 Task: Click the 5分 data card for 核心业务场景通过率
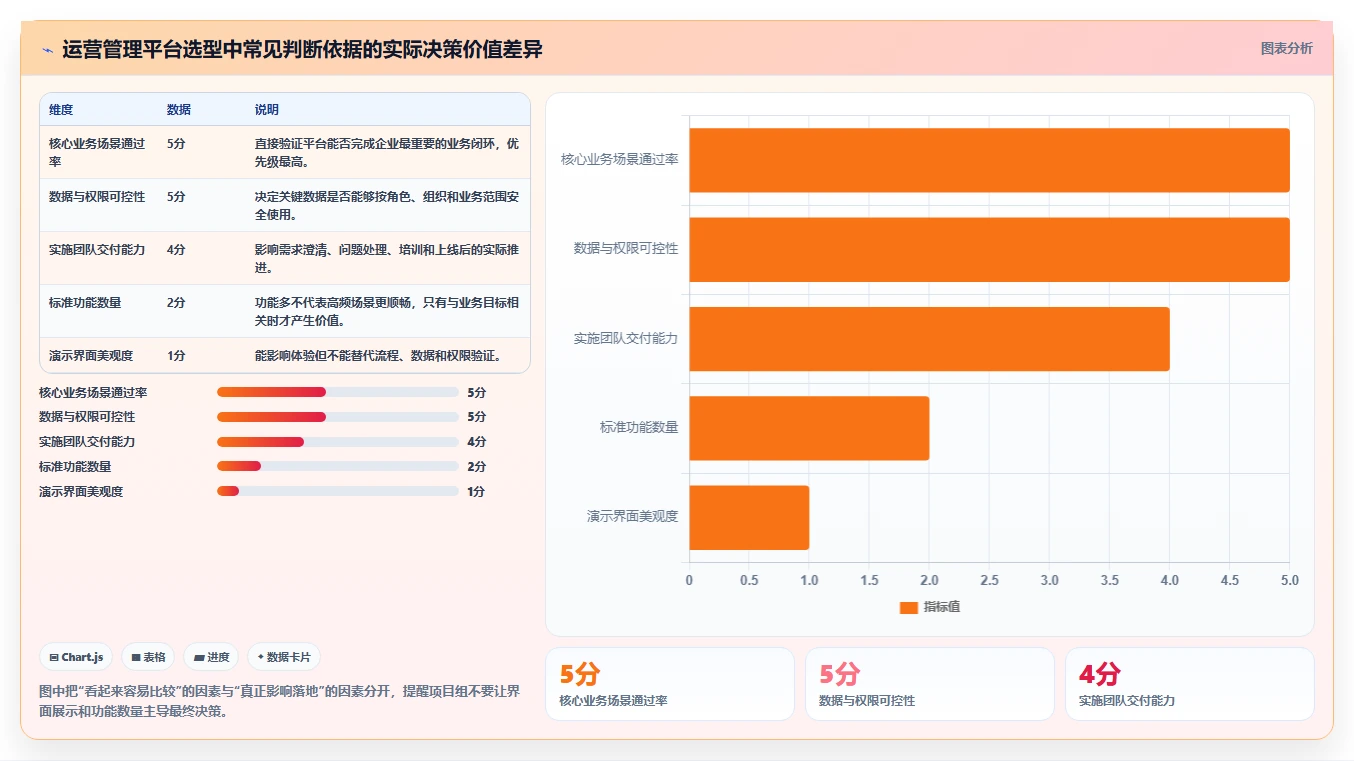point(670,684)
